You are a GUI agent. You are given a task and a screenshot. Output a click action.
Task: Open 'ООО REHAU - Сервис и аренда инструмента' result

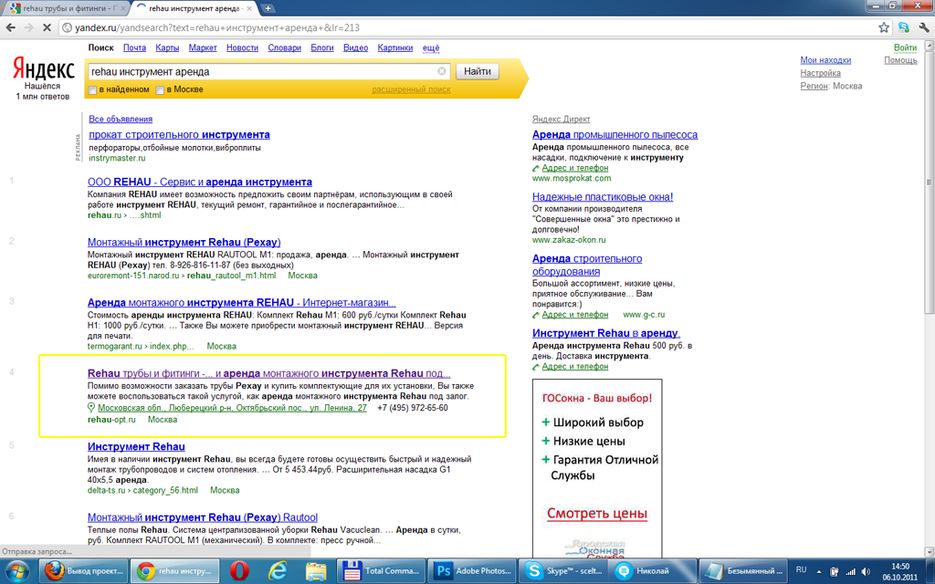(x=200, y=182)
